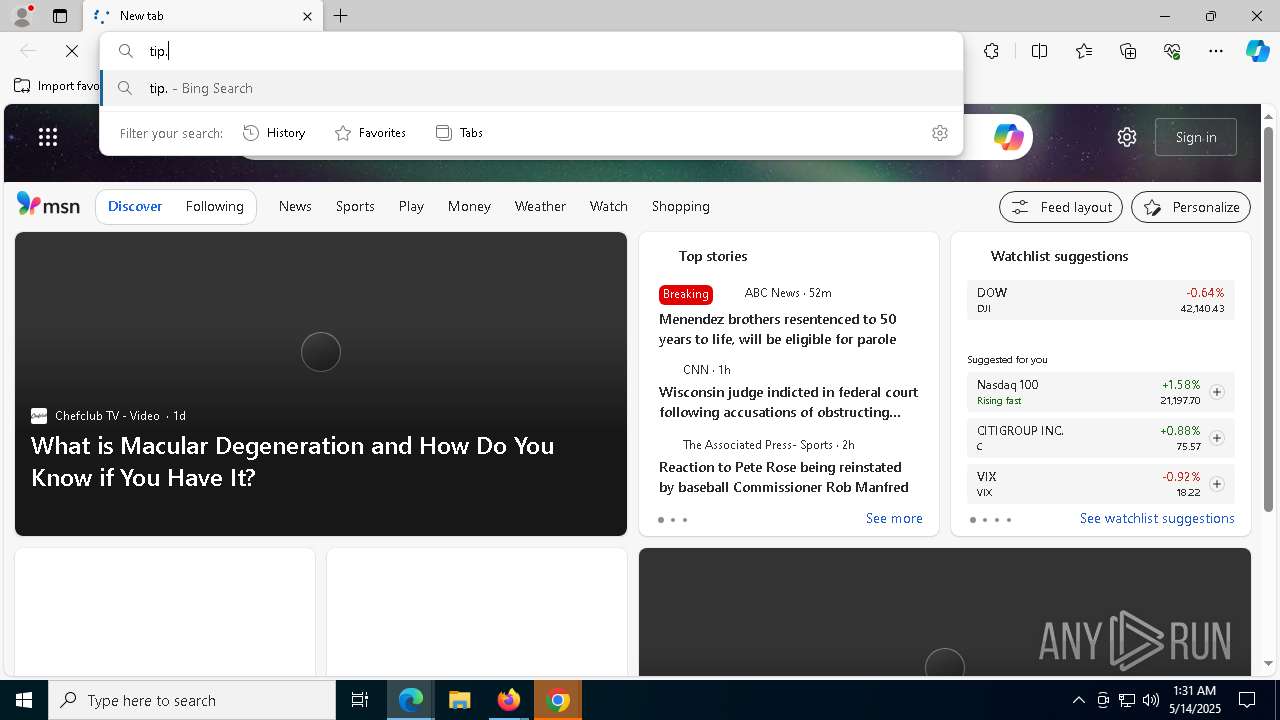1280x720 pixels.
Task: Open the Shopping menu item
Action: (x=680, y=206)
